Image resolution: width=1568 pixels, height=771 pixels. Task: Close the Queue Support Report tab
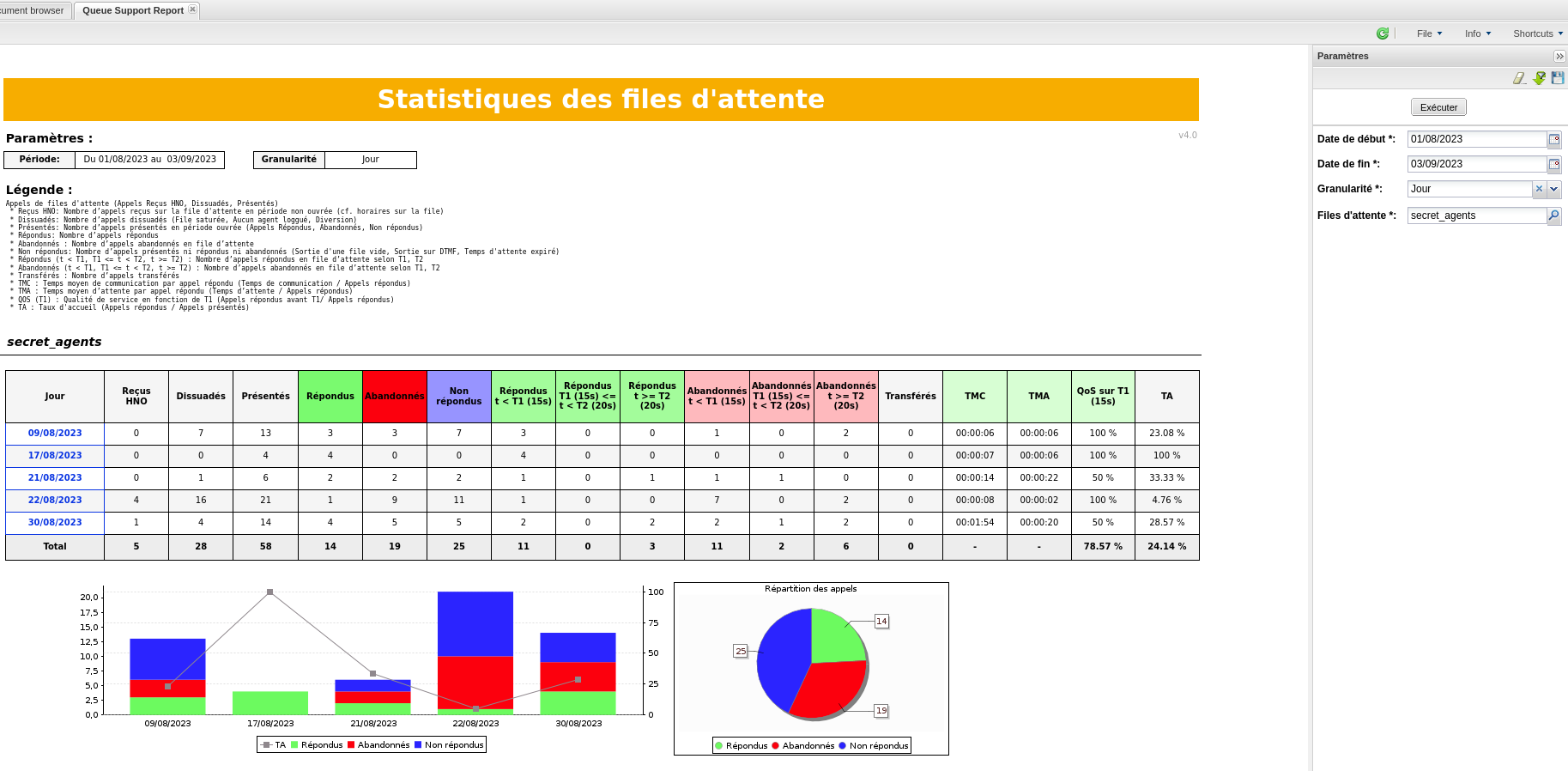coord(192,9)
